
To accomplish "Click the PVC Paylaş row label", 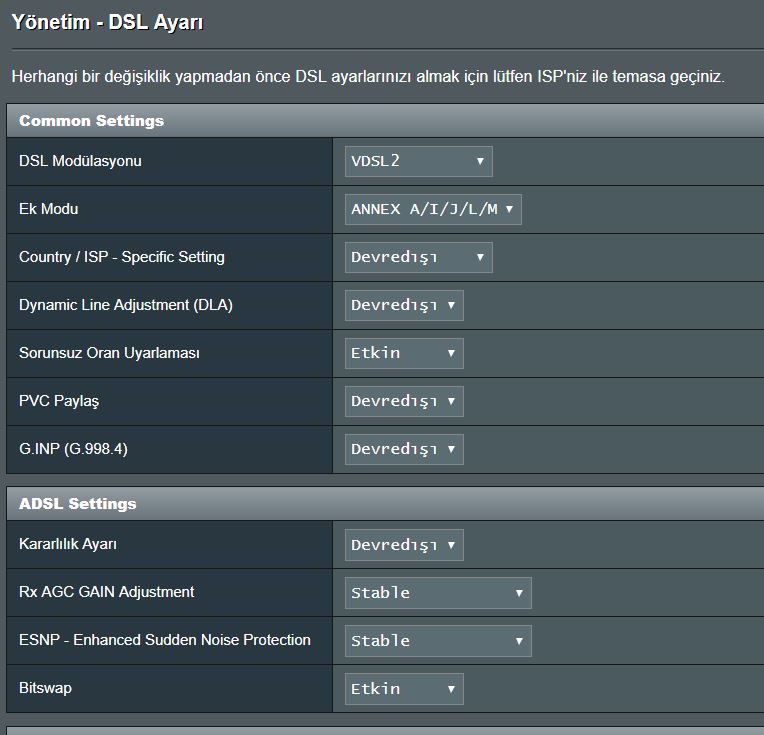I will (59, 401).
